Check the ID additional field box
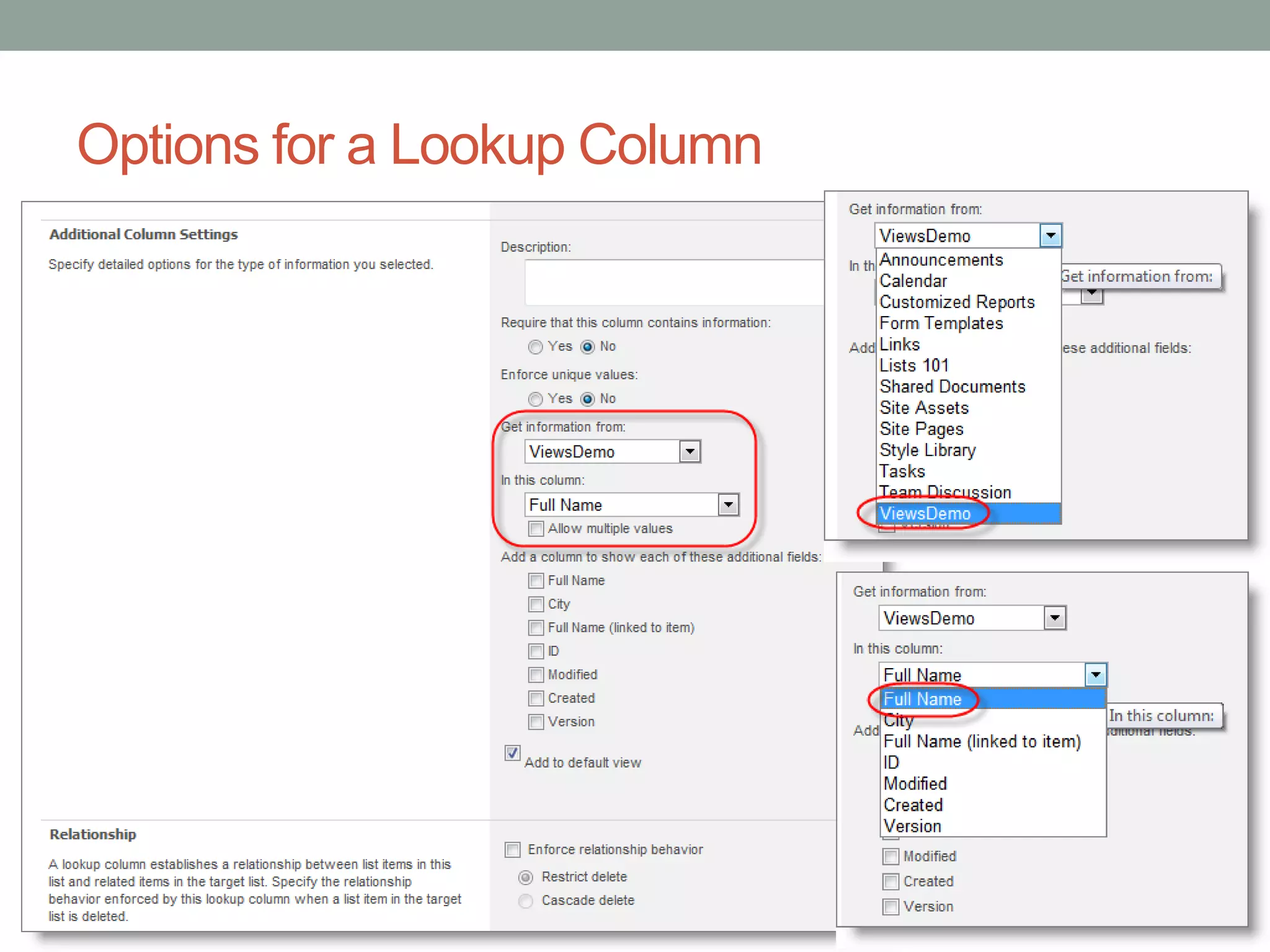1270x952 pixels. point(536,651)
